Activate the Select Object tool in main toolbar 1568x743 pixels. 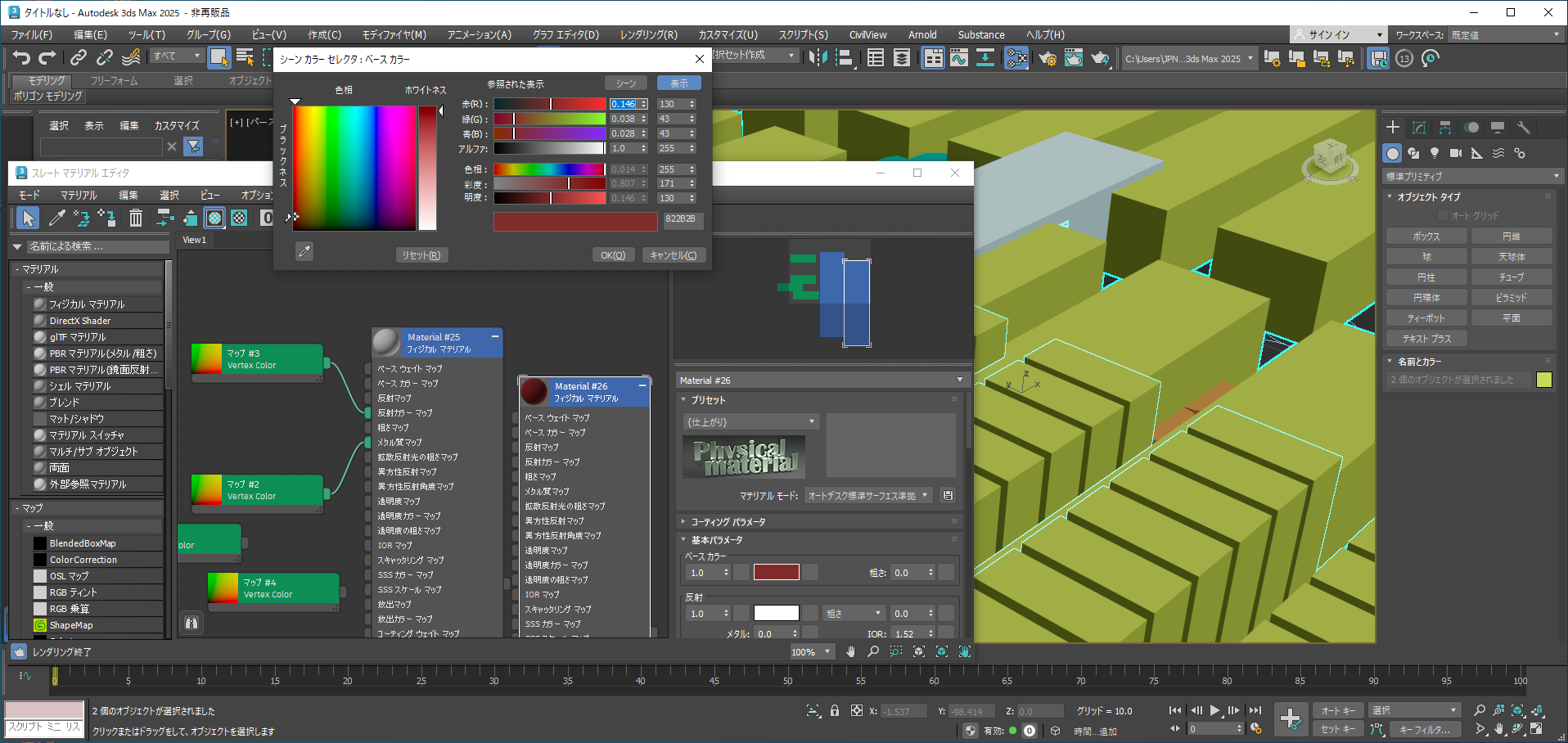click(x=219, y=57)
